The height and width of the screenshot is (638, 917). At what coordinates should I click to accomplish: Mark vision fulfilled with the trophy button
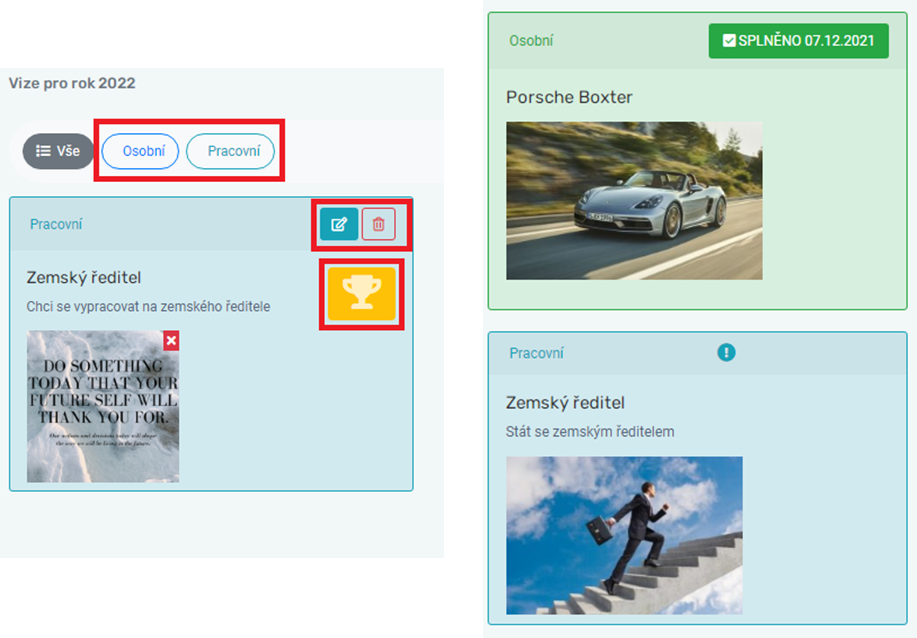(362, 294)
